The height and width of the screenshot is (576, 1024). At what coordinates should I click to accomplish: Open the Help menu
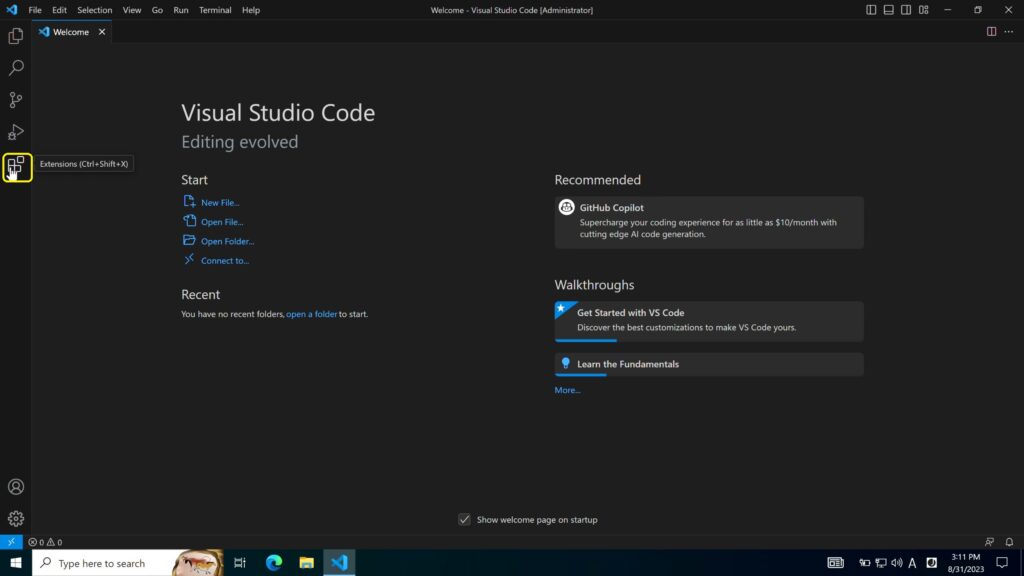[251, 10]
